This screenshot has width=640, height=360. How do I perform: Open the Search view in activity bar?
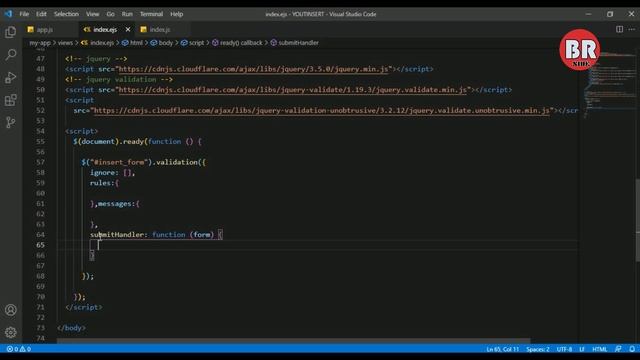pyautogui.click(x=11, y=54)
